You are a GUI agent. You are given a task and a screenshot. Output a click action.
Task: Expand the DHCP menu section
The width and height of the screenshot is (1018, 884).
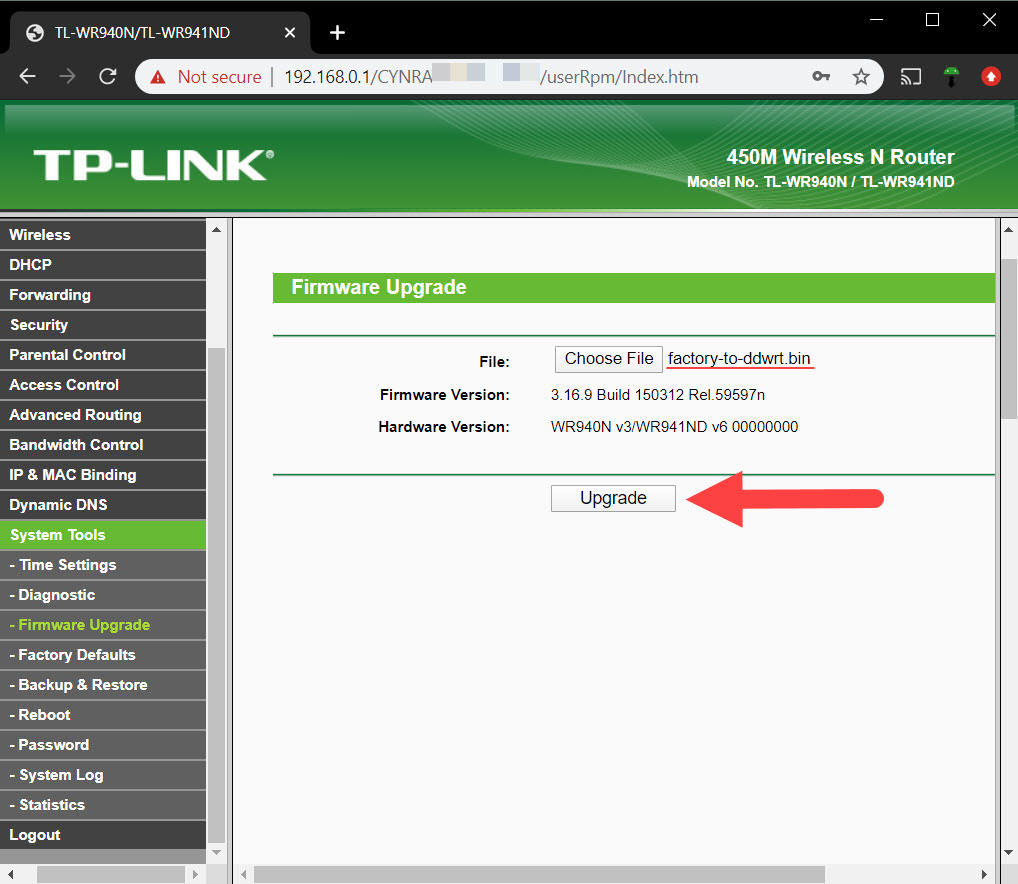tap(30, 265)
